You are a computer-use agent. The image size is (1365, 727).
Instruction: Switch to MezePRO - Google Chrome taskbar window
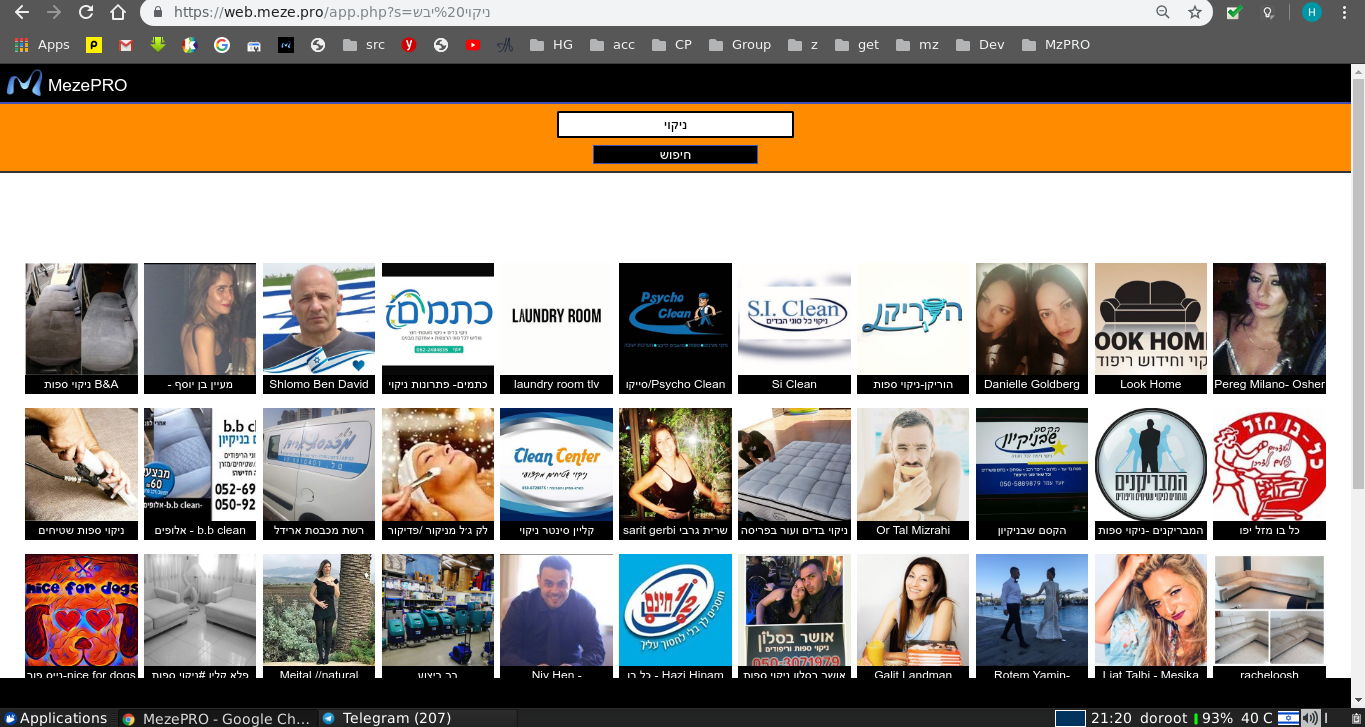pyautogui.click(x=216, y=718)
